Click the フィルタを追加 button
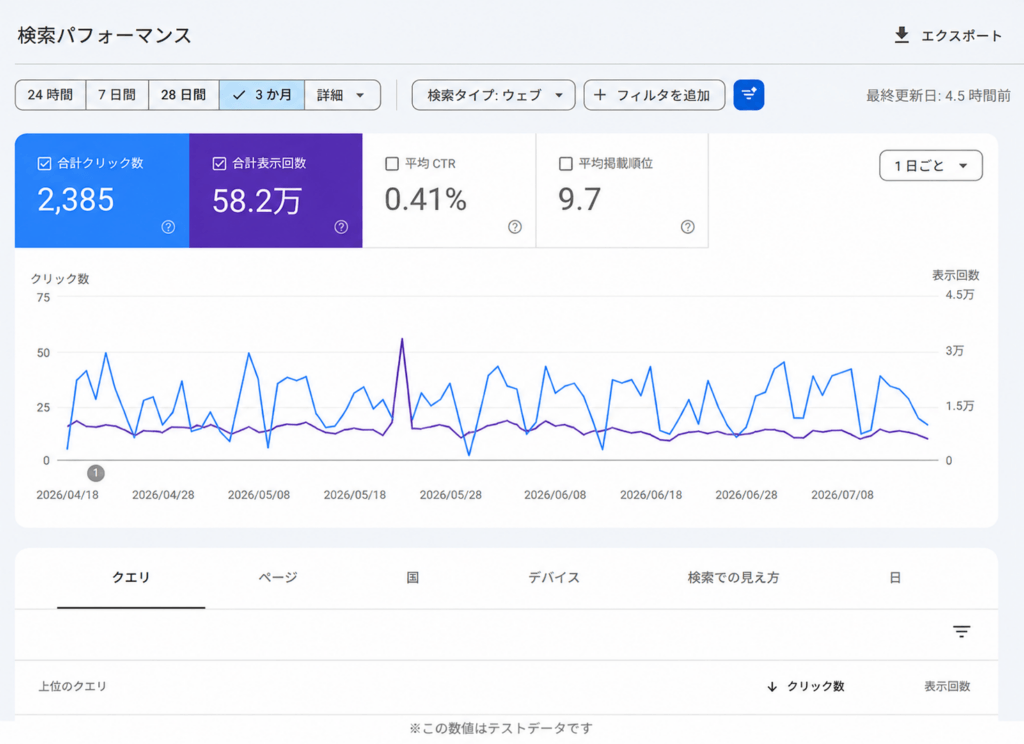This screenshot has height=744, width=1024. (x=654, y=95)
